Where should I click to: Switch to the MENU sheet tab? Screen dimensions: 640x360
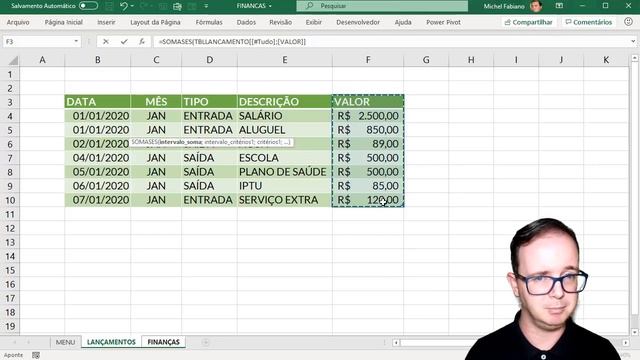coord(65,342)
